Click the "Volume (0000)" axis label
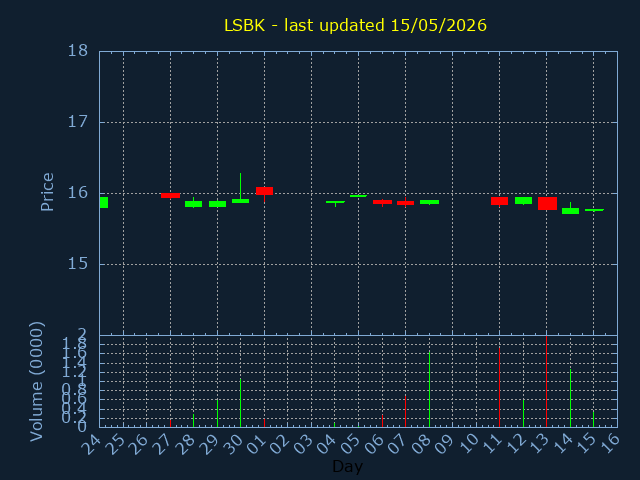The height and width of the screenshot is (480, 640). coord(36,382)
